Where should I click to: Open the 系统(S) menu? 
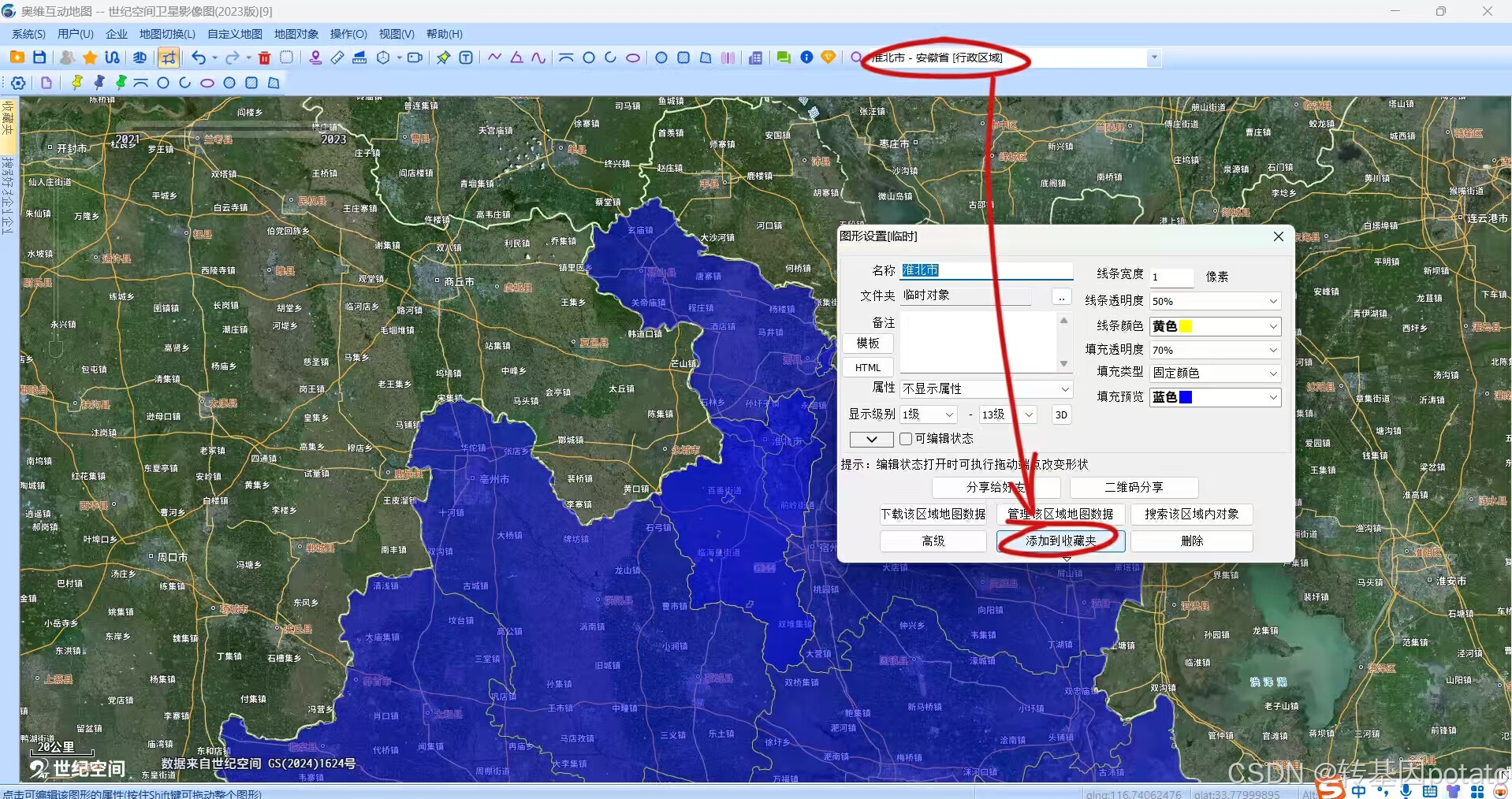tap(28, 34)
